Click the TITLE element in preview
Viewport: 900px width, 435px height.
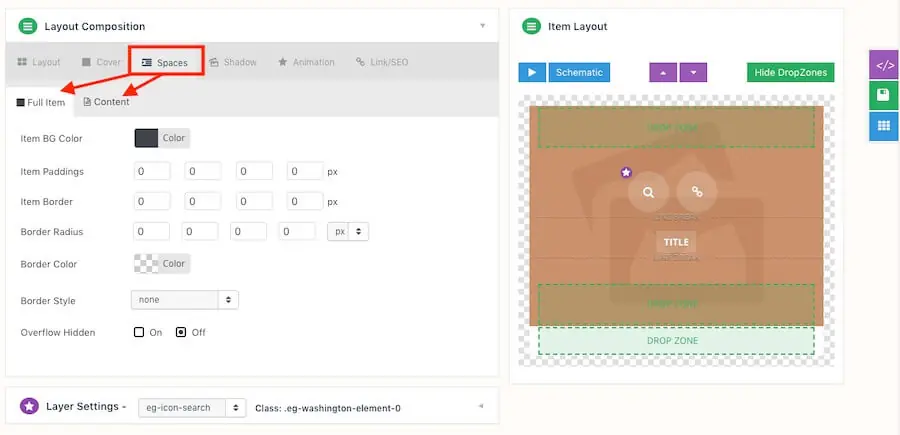[x=676, y=242]
